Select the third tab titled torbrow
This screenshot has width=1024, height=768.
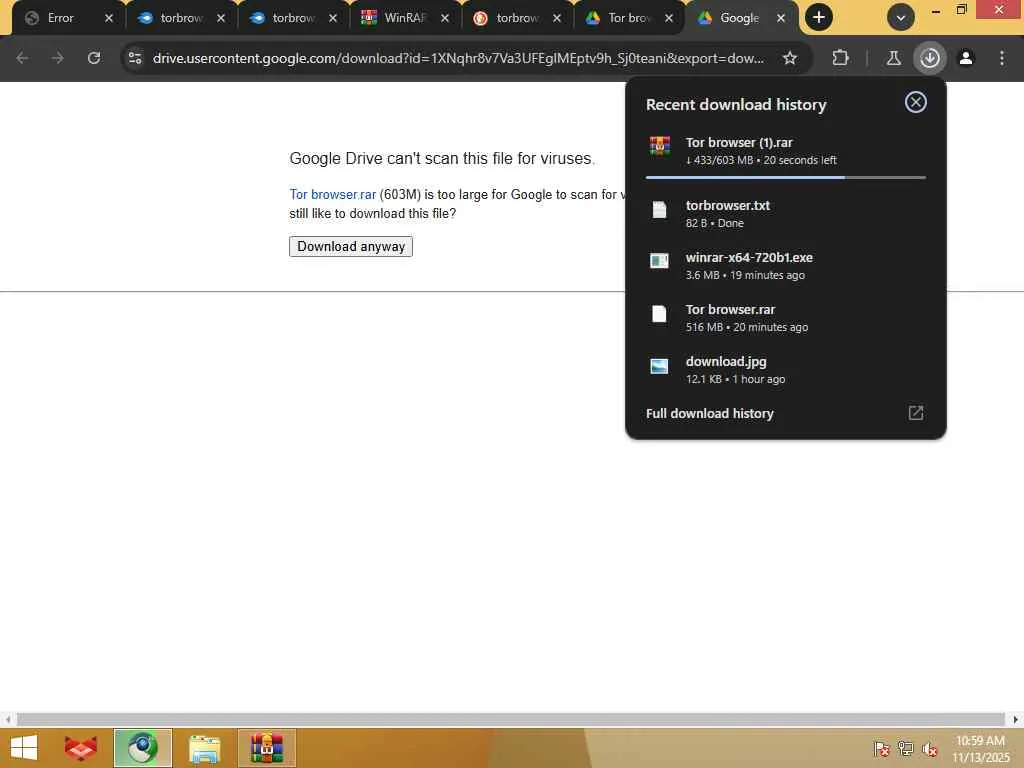[293, 18]
